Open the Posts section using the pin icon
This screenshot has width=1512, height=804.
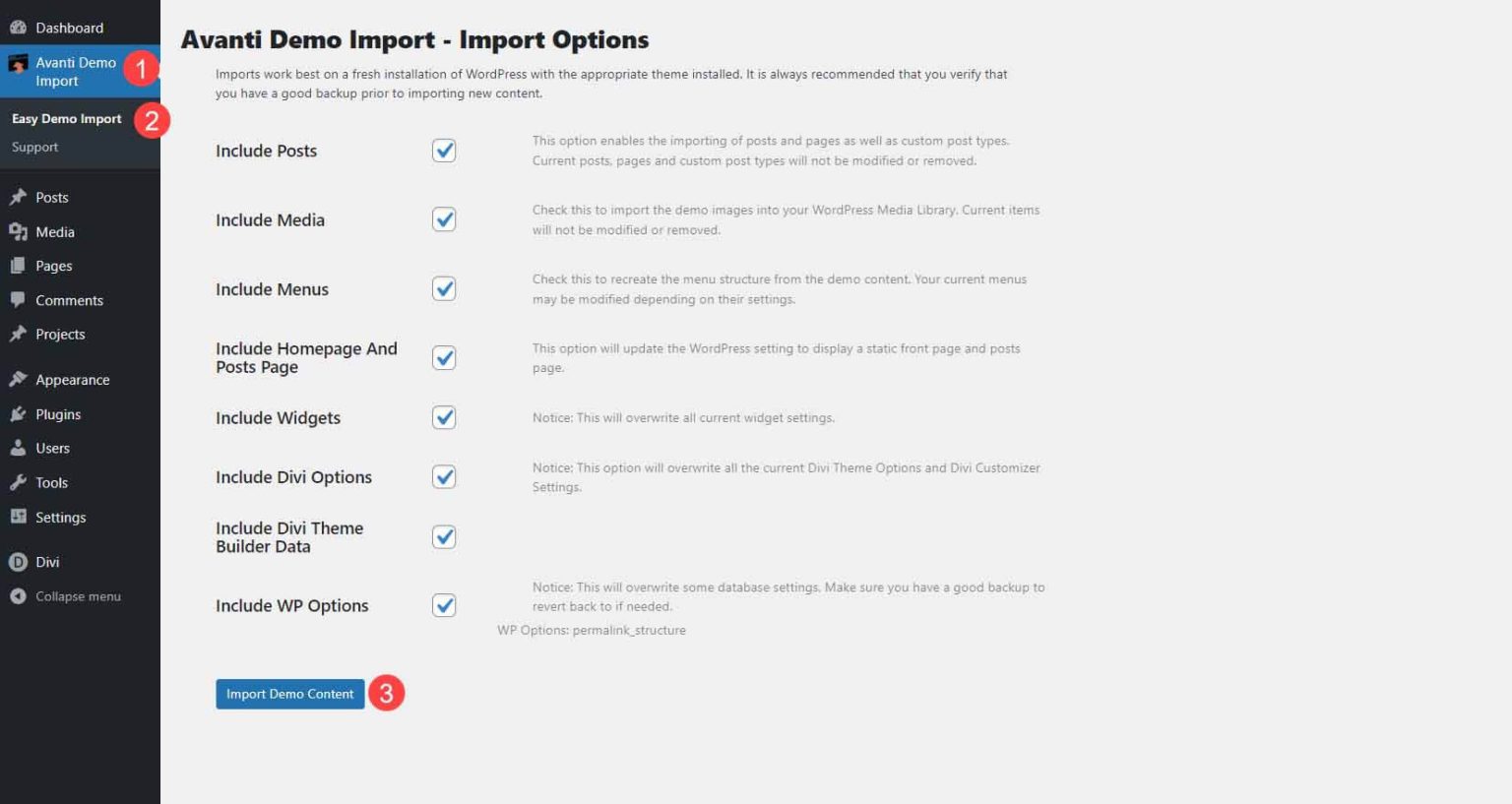(17, 197)
